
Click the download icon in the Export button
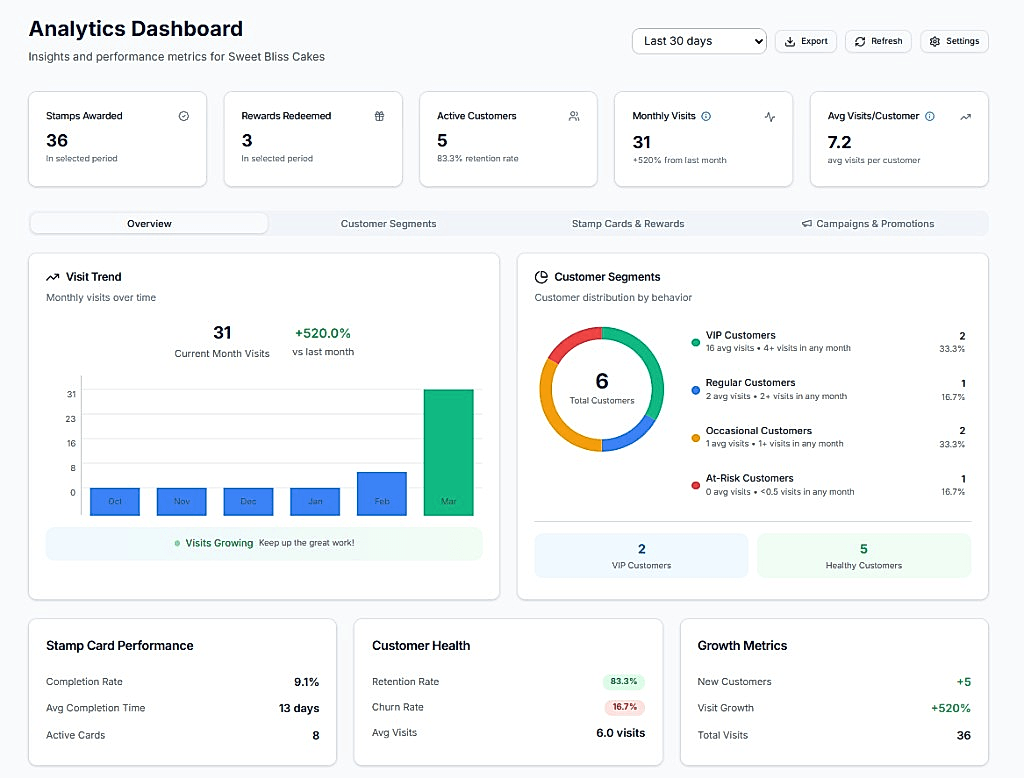coord(790,41)
